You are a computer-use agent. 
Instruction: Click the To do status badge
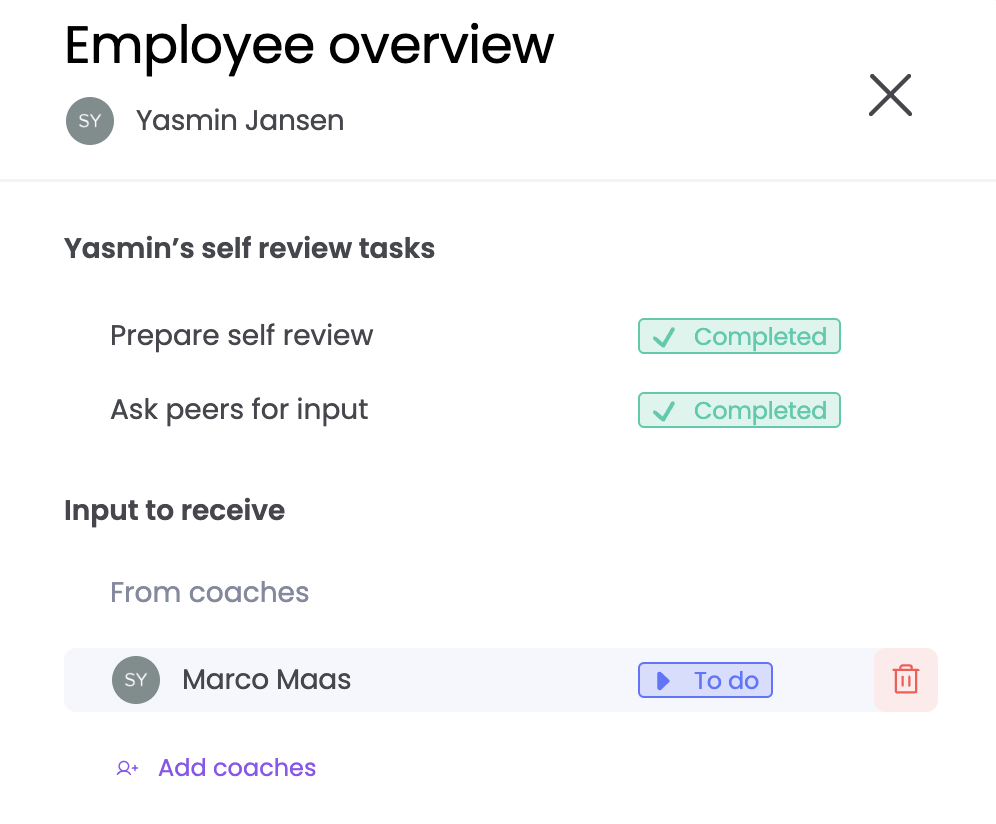(x=705, y=681)
